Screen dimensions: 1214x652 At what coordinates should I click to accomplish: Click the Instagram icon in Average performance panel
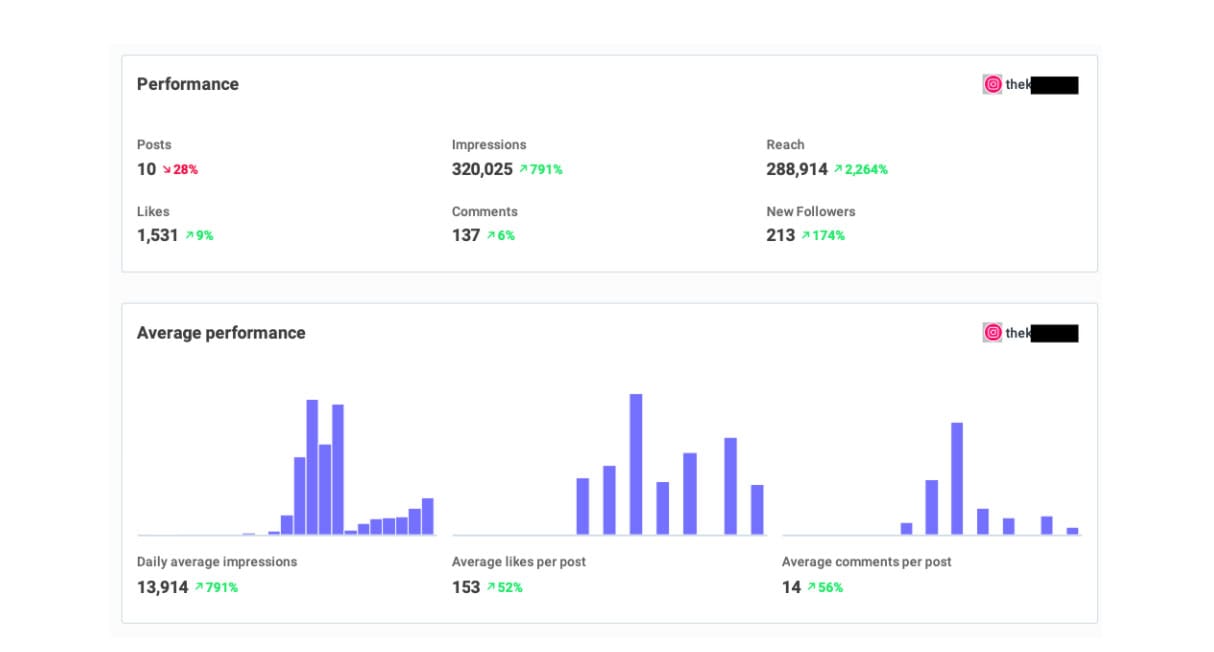[x=991, y=332]
